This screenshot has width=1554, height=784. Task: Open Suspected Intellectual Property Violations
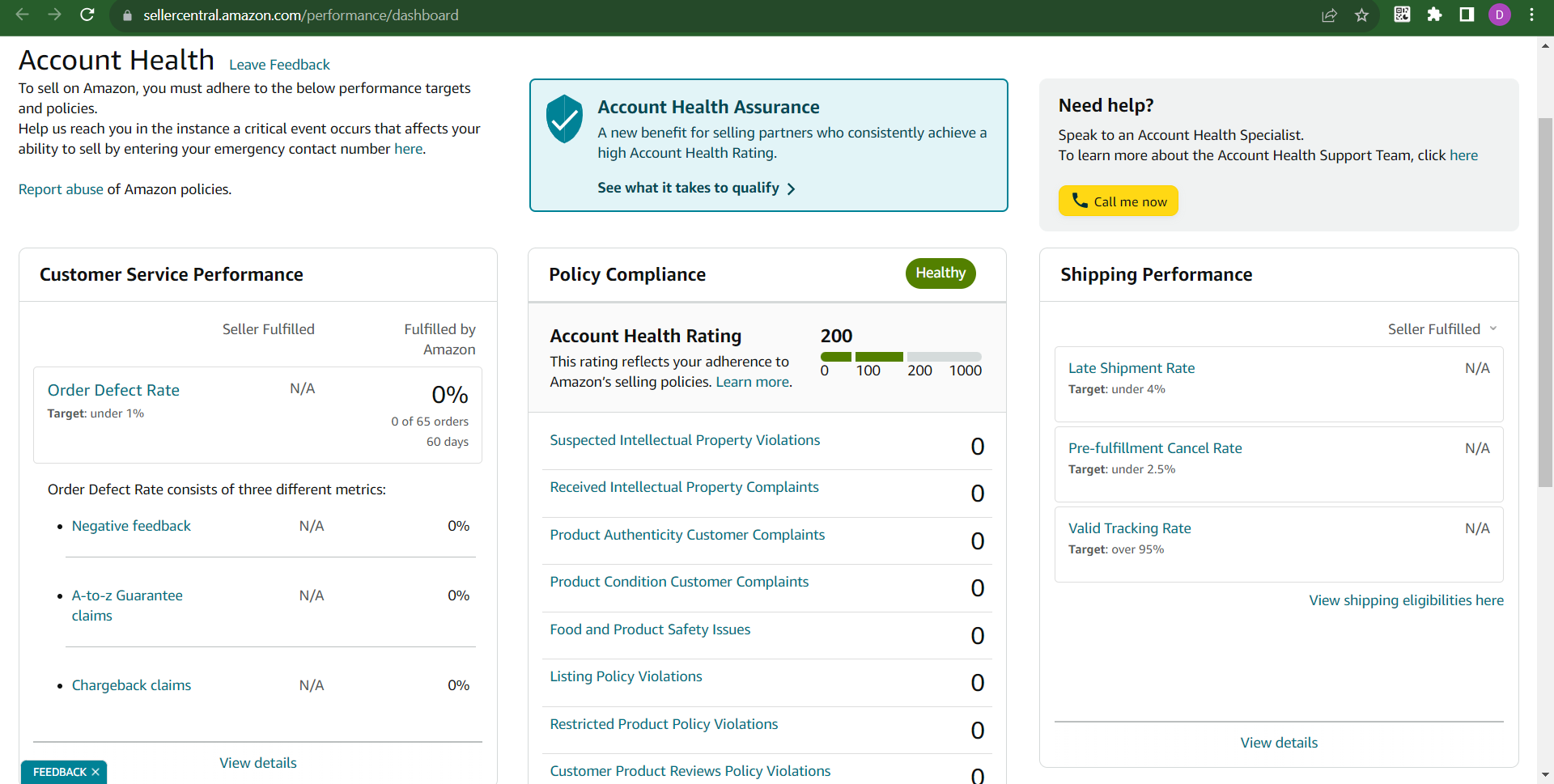[x=685, y=440]
